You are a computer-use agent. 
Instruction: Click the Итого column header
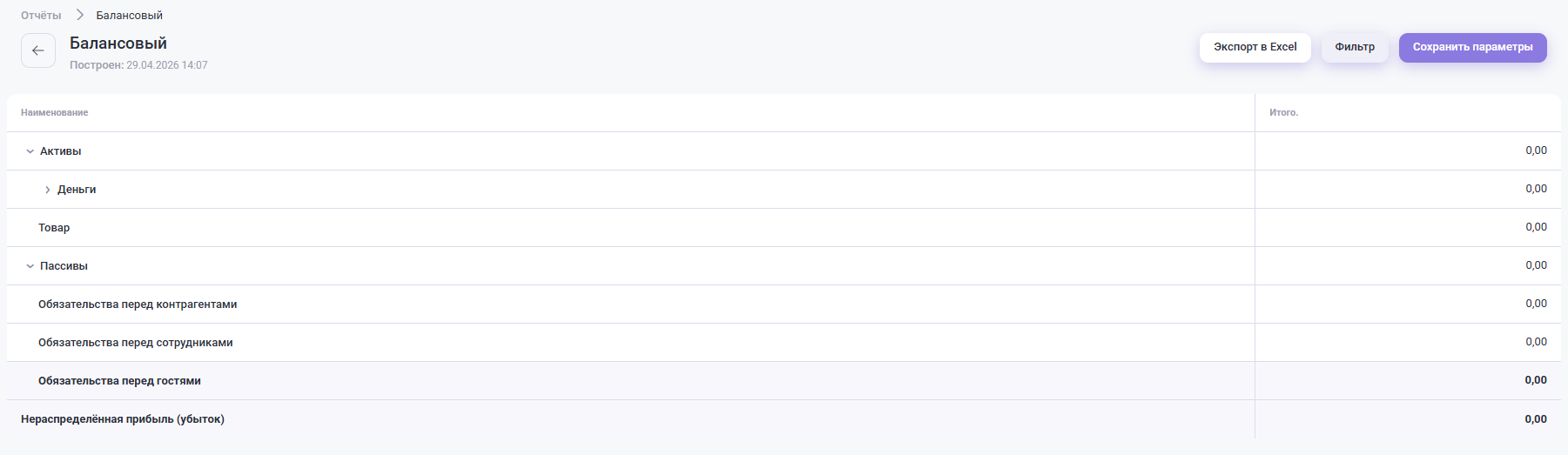(1283, 113)
